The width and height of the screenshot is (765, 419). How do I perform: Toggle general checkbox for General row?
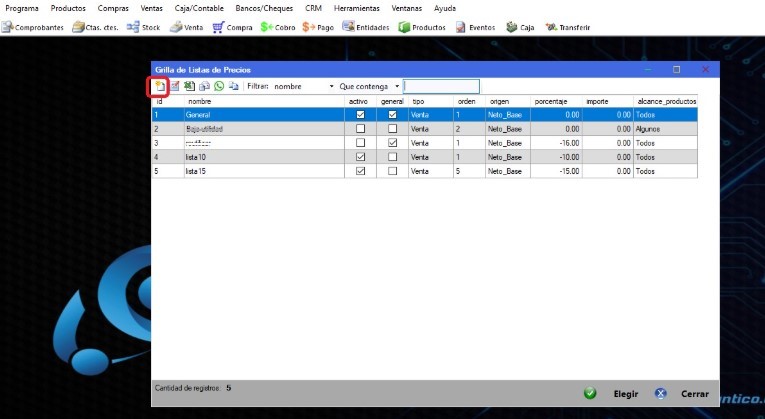392,115
